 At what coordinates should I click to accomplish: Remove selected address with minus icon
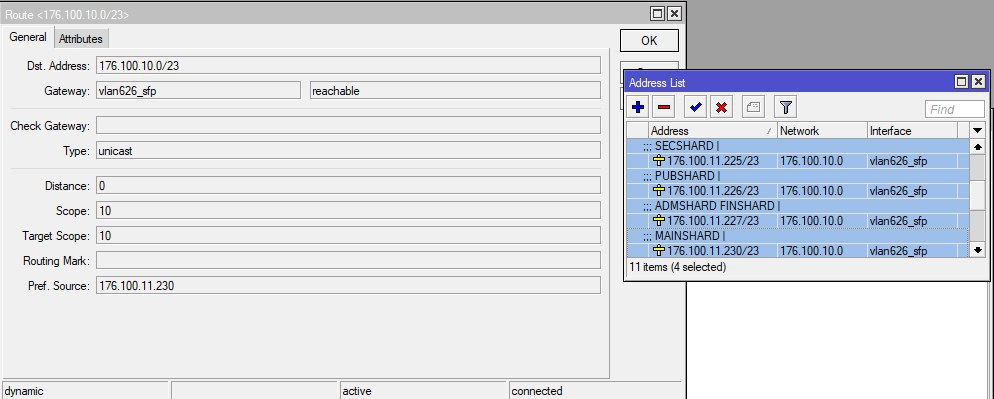coord(664,107)
